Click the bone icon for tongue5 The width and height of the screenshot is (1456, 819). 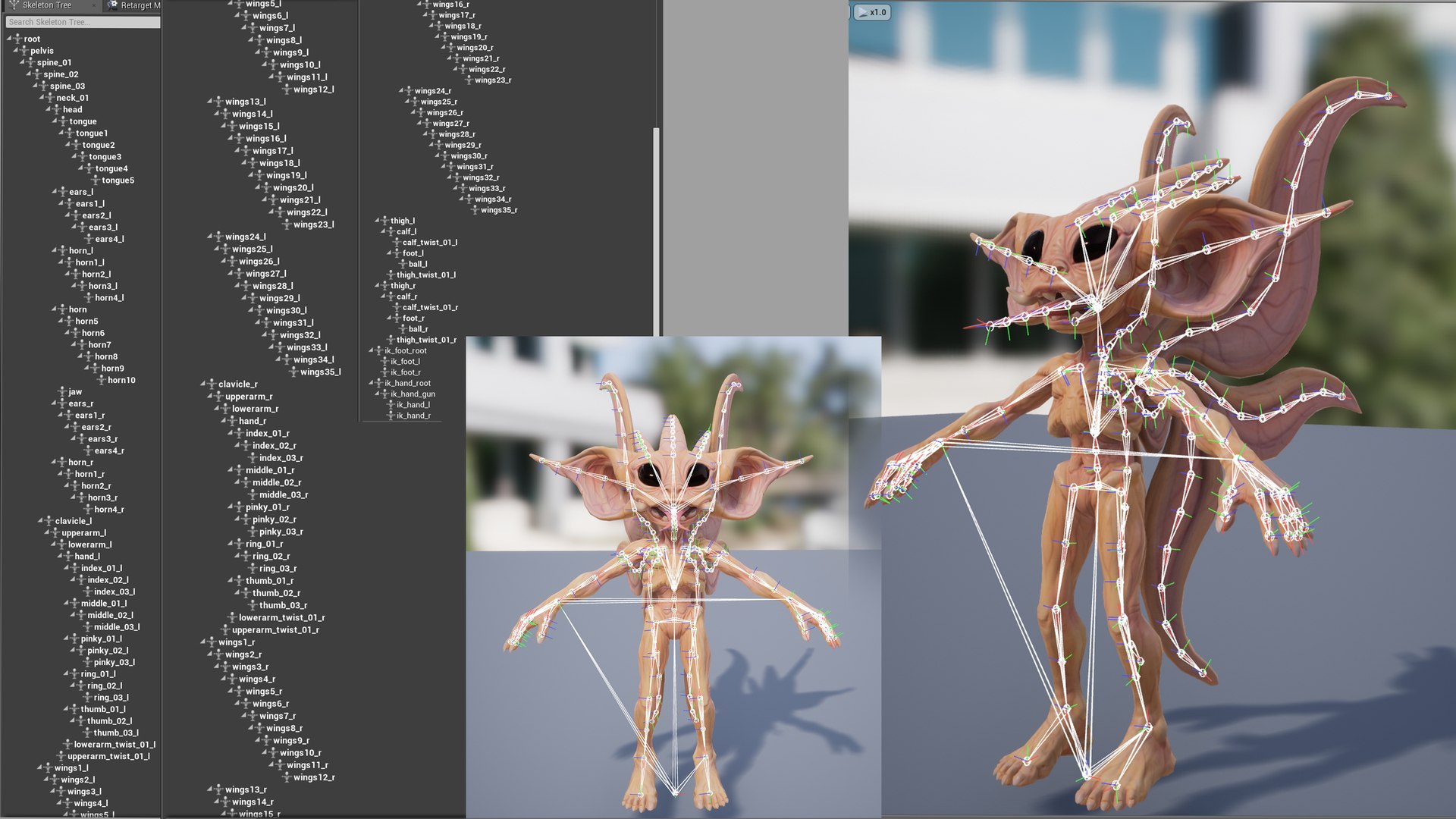[x=96, y=180]
